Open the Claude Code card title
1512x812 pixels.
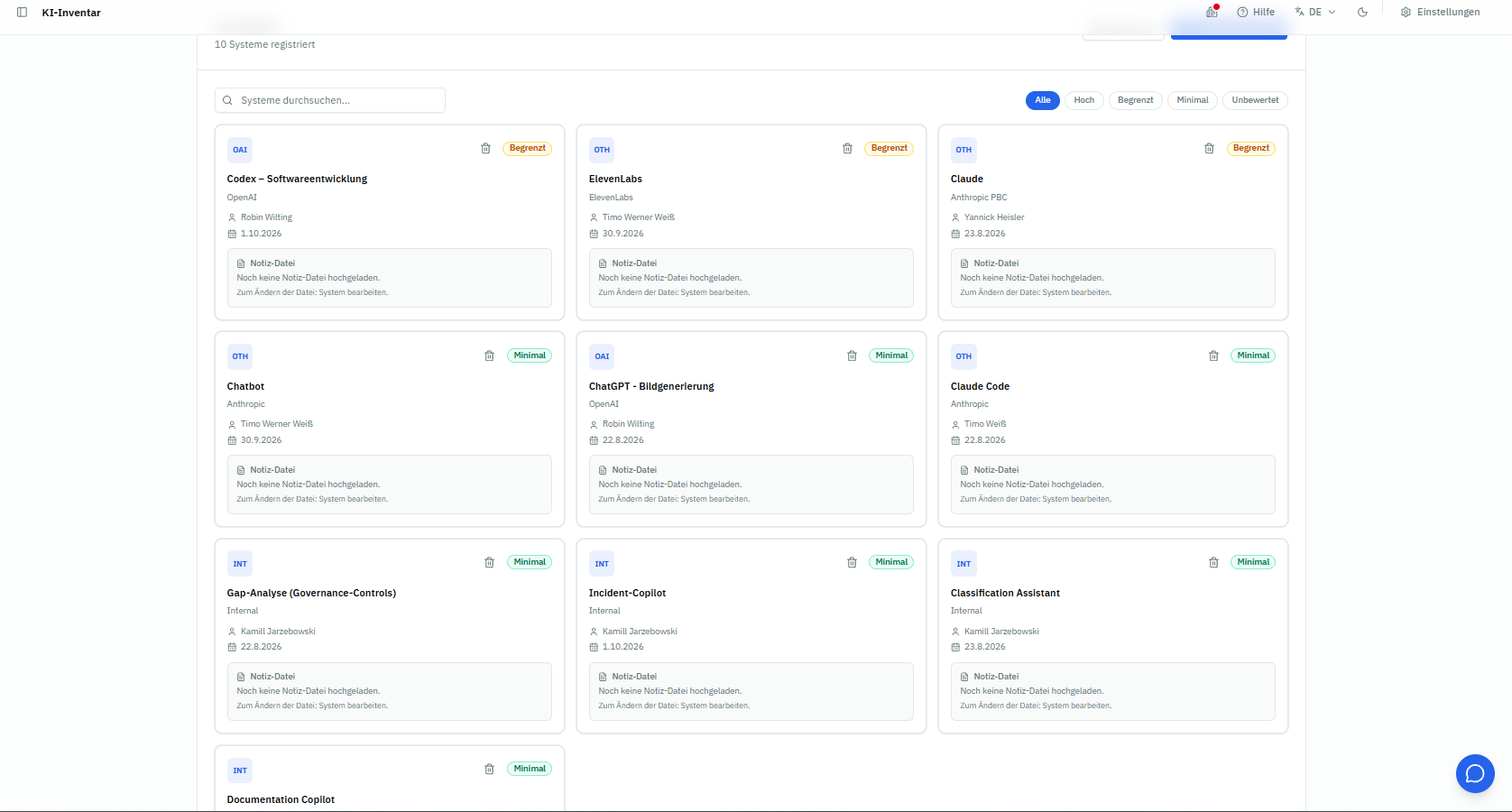click(980, 386)
